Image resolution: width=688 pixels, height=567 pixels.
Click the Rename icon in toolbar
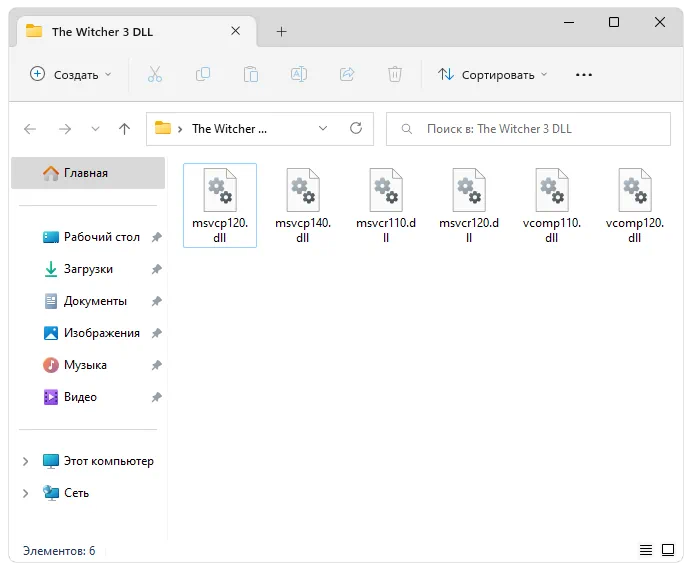click(299, 75)
